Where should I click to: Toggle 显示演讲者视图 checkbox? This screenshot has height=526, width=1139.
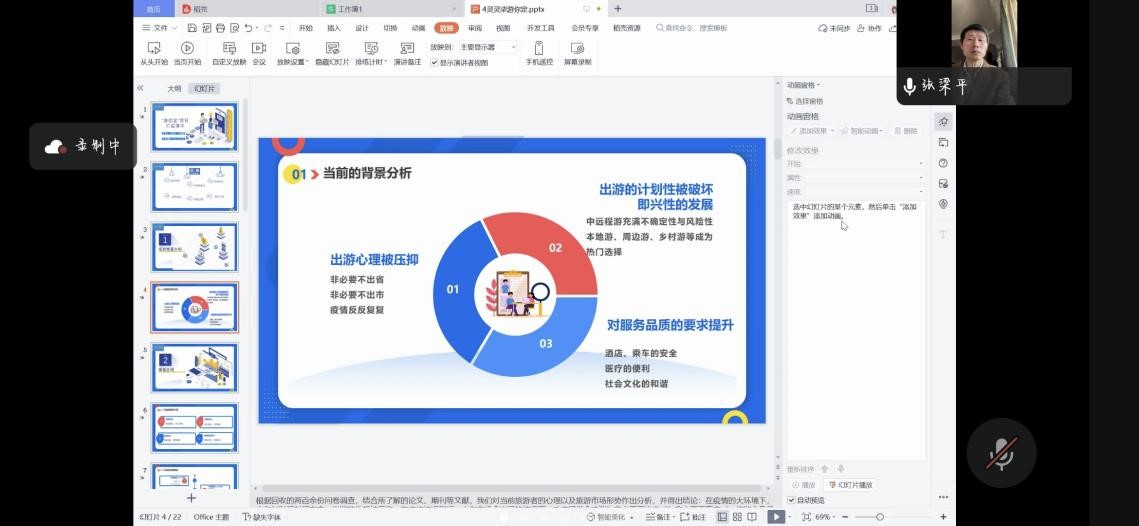[435, 62]
